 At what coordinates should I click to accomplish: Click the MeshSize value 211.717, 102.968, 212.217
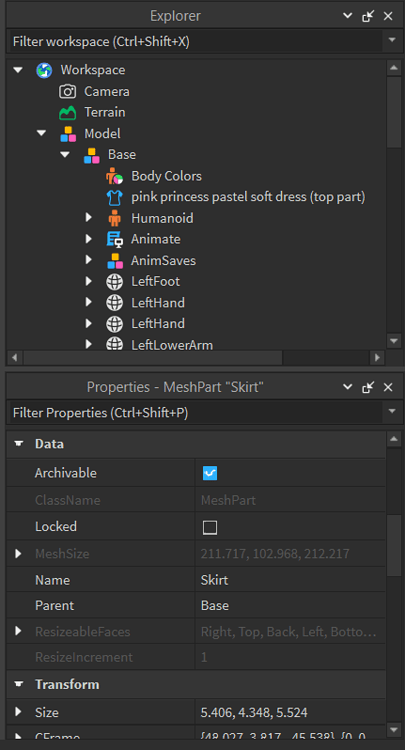click(275, 554)
